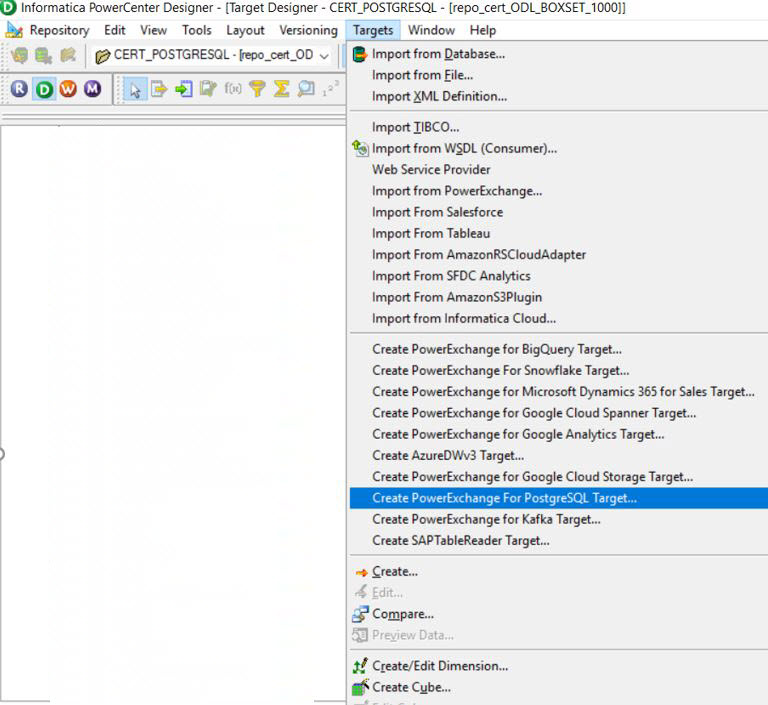Viewport: 768px width, 705px height.
Task: Select Create PowerExchange For Snowflake Target...
Action: (500, 371)
